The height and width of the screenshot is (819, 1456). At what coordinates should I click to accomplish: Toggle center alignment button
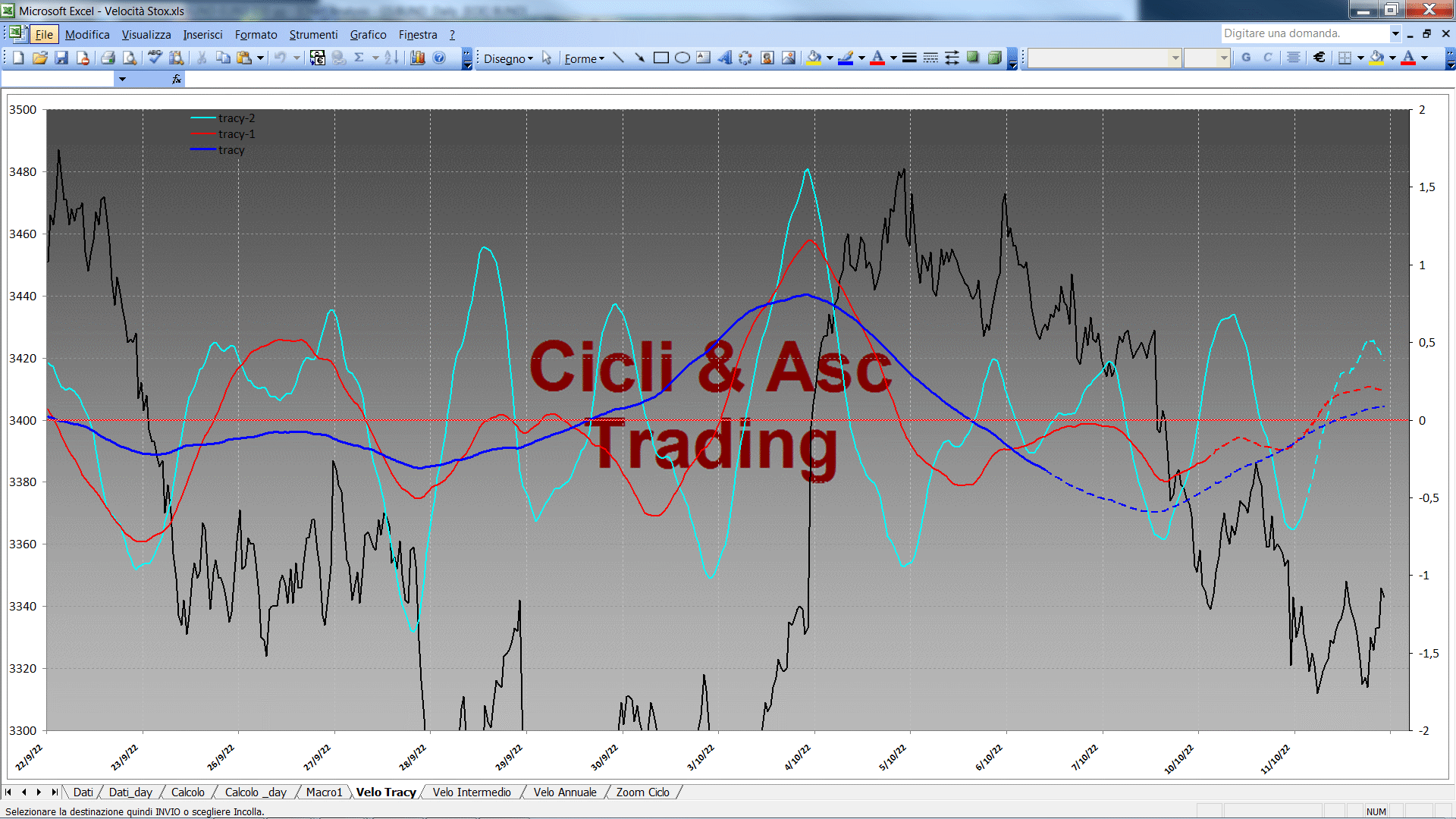click(1294, 58)
